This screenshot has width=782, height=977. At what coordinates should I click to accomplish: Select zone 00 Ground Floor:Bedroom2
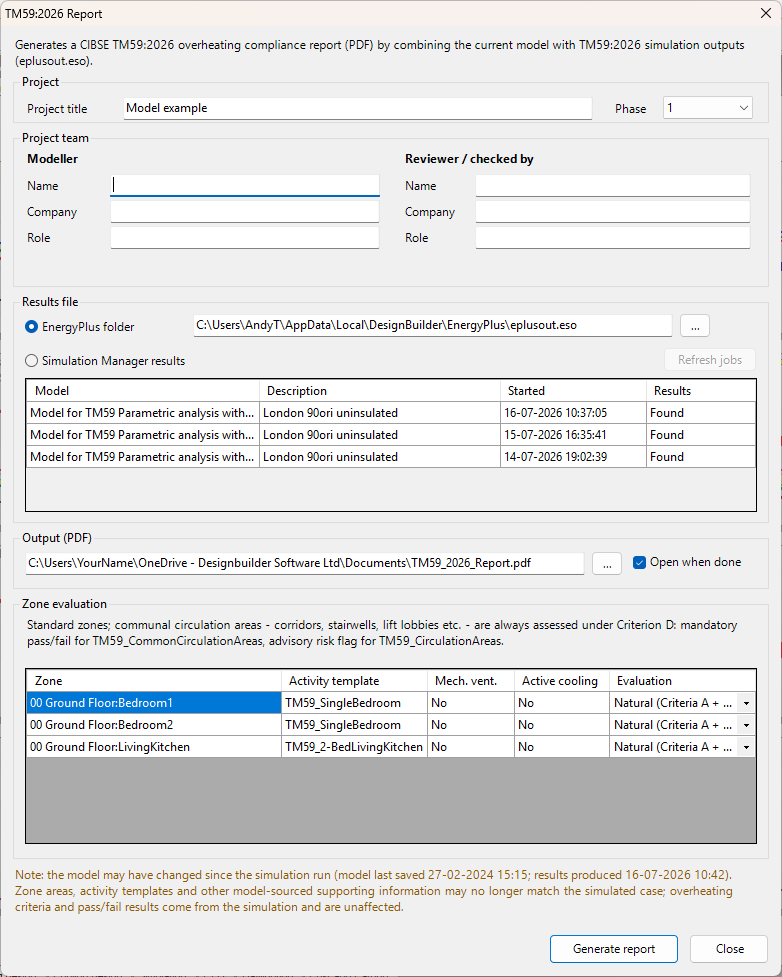(154, 725)
